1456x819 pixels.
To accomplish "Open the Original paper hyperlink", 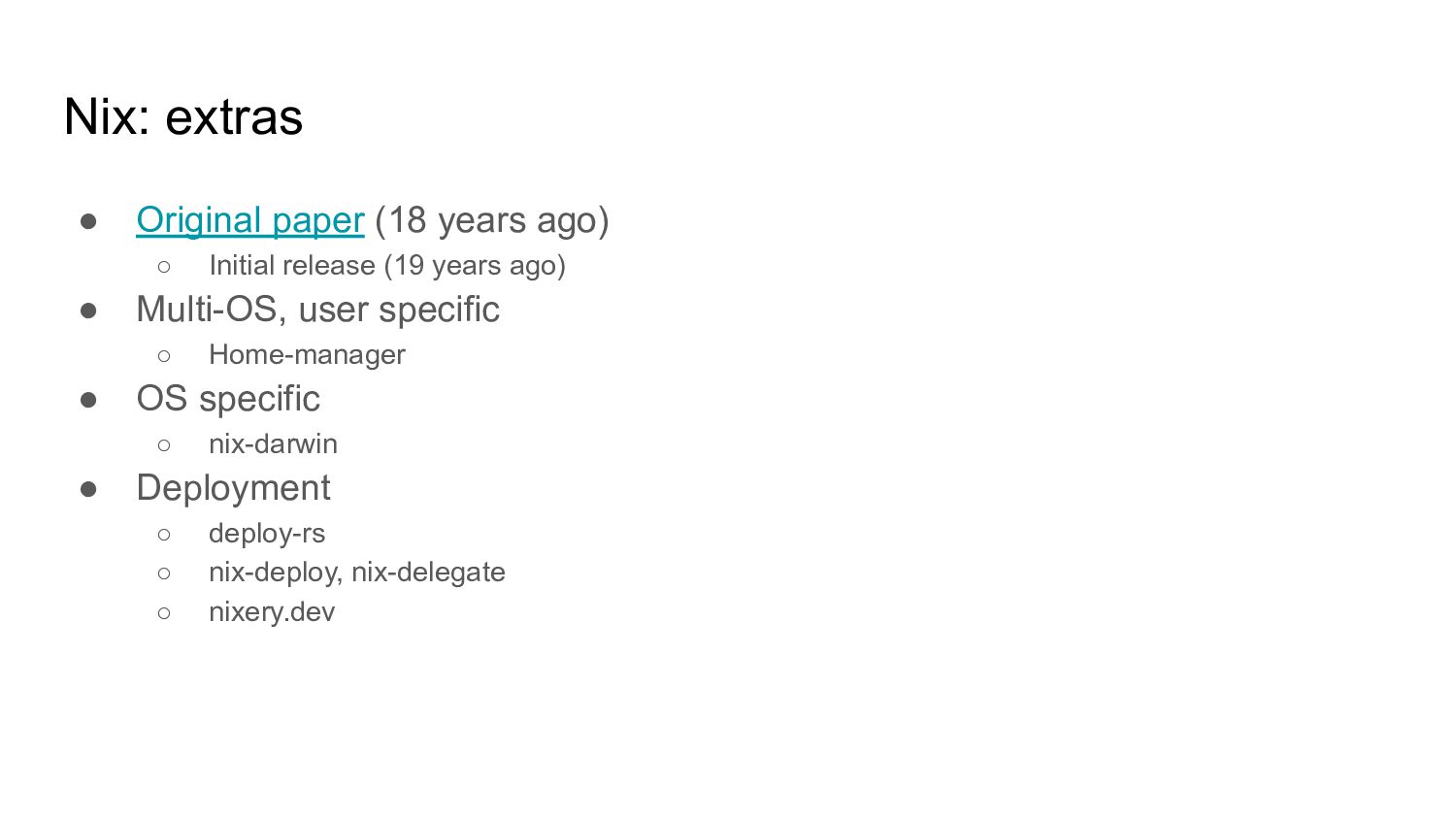I will pyautogui.click(x=249, y=220).
